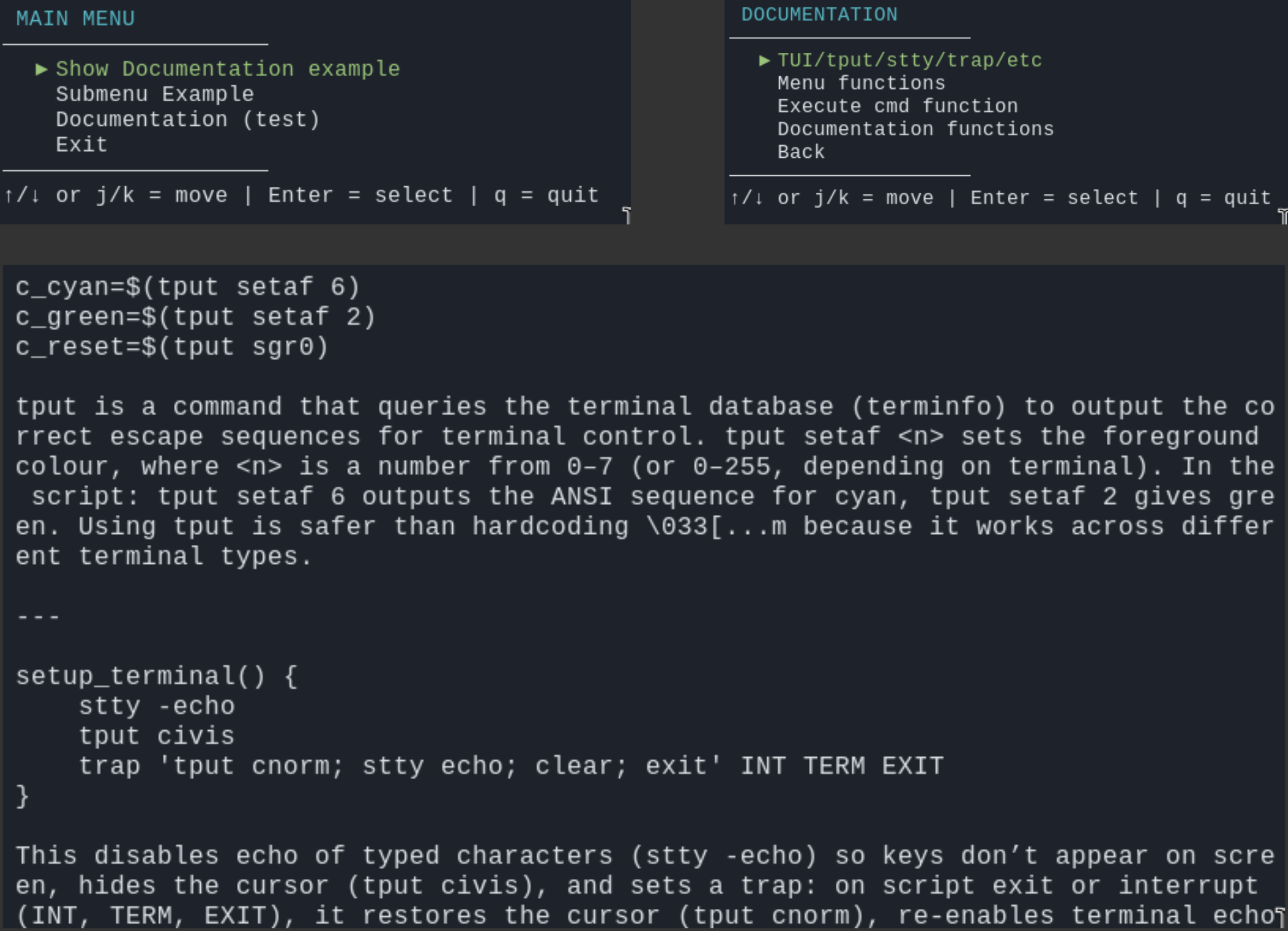Click the main menu key hints footer
The width and height of the screenshot is (1288, 931).
(x=302, y=195)
